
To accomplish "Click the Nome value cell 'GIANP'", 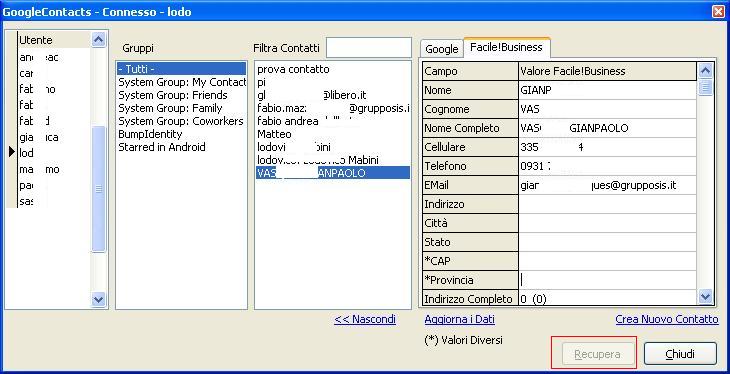I will (607, 90).
